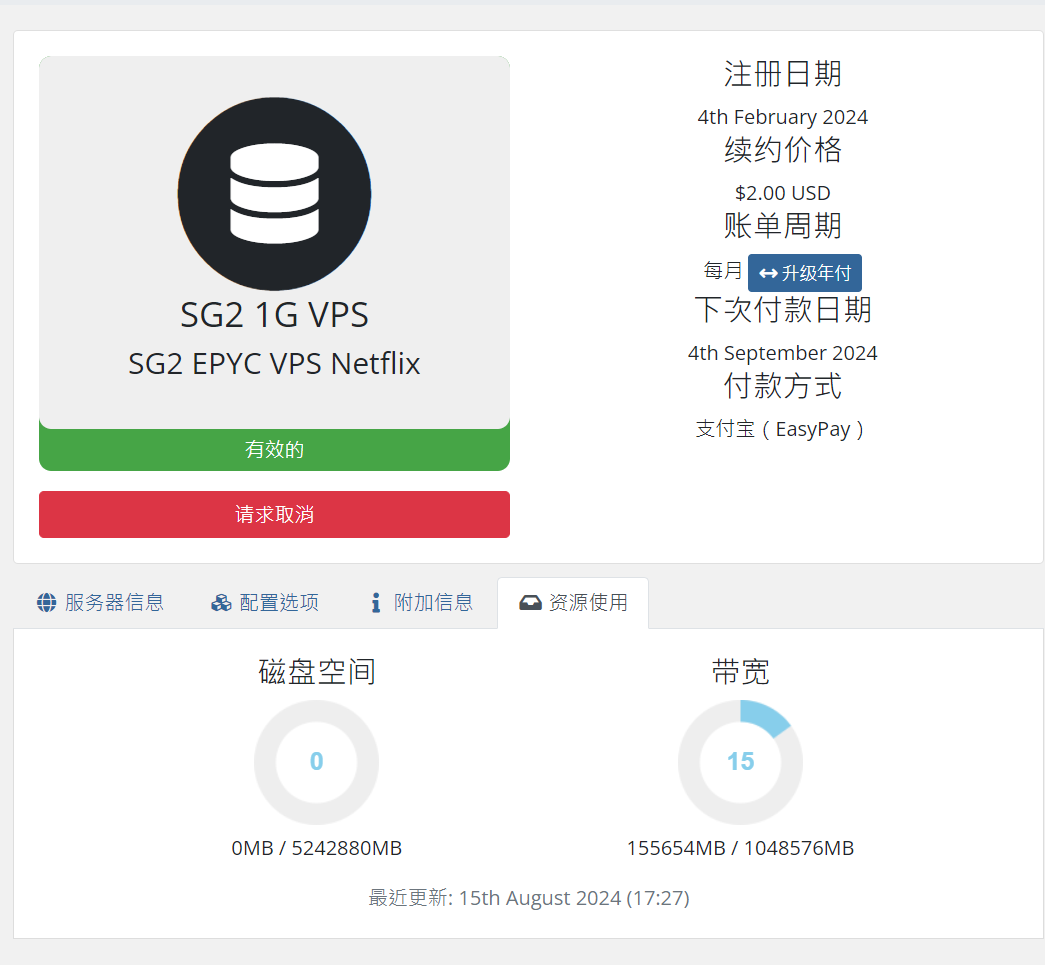The height and width of the screenshot is (965, 1045).
Task: Switch to the 配置选项 tab
Action: (x=265, y=602)
